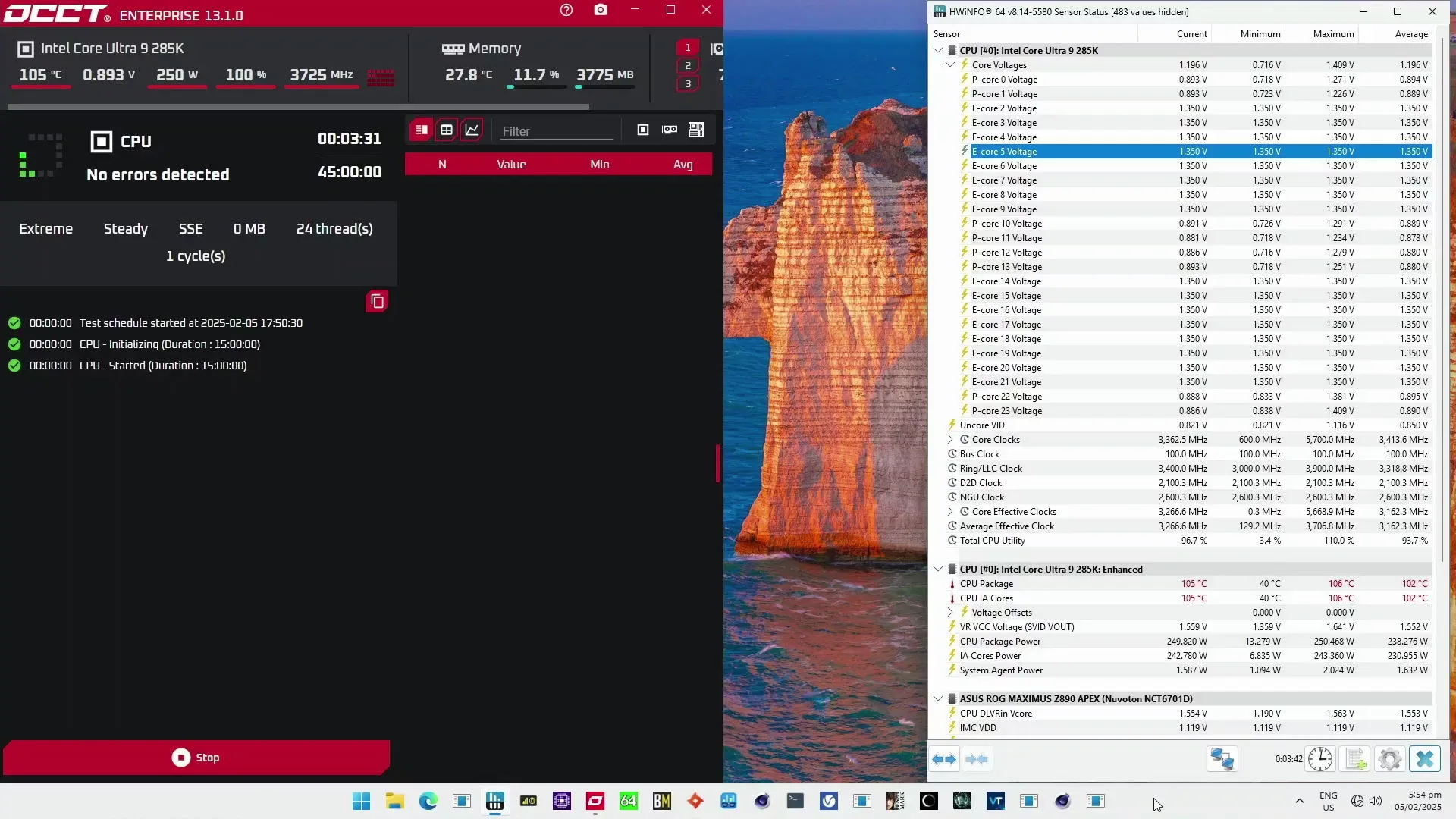Sort by HWiNFO Minimum column header
This screenshot has width=1456, height=819.
[x=1247, y=34]
